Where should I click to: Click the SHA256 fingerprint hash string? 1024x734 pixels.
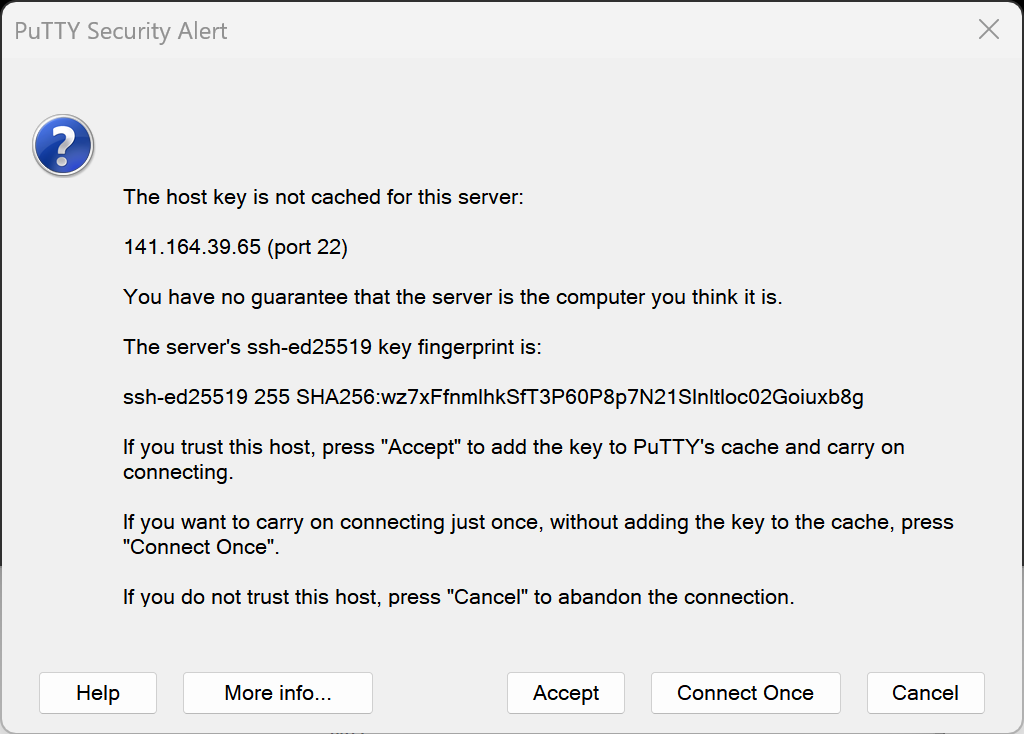pos(580,397)
